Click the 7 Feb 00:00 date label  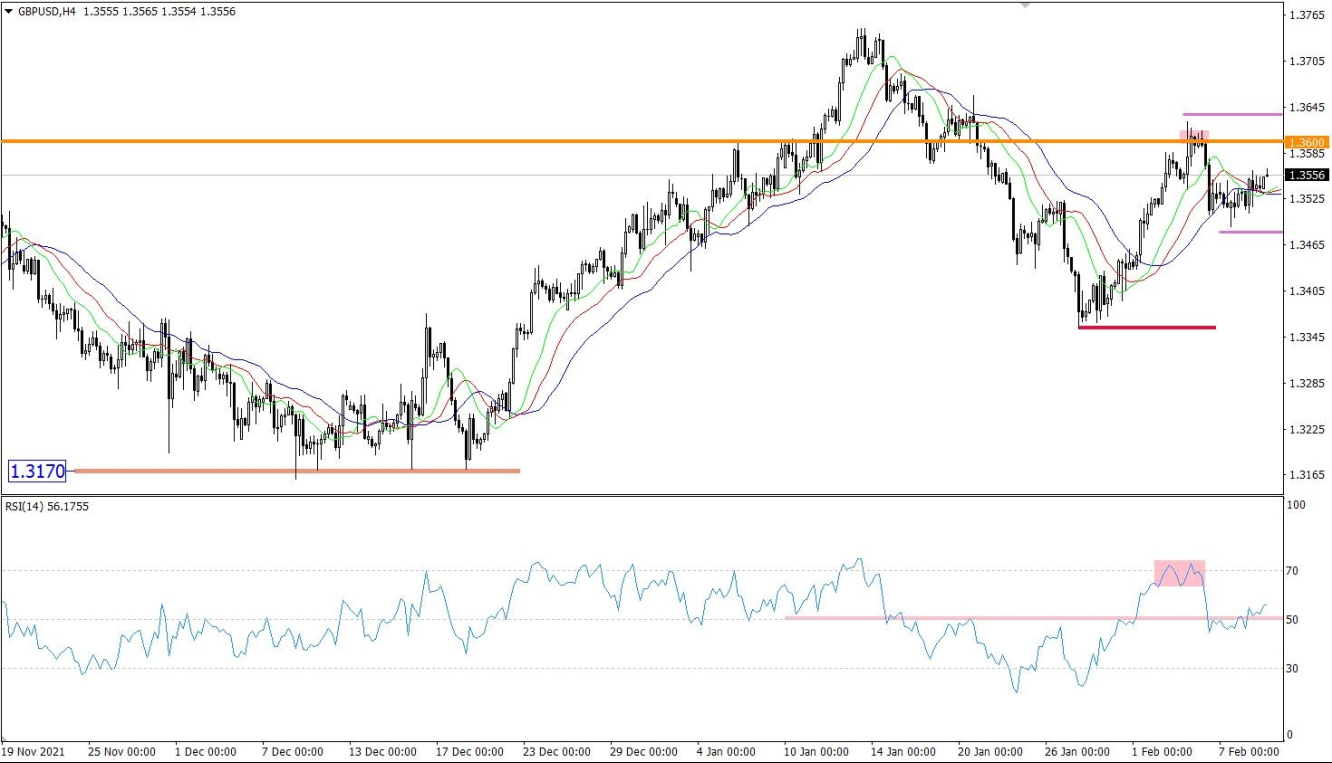pos(1250,751)
